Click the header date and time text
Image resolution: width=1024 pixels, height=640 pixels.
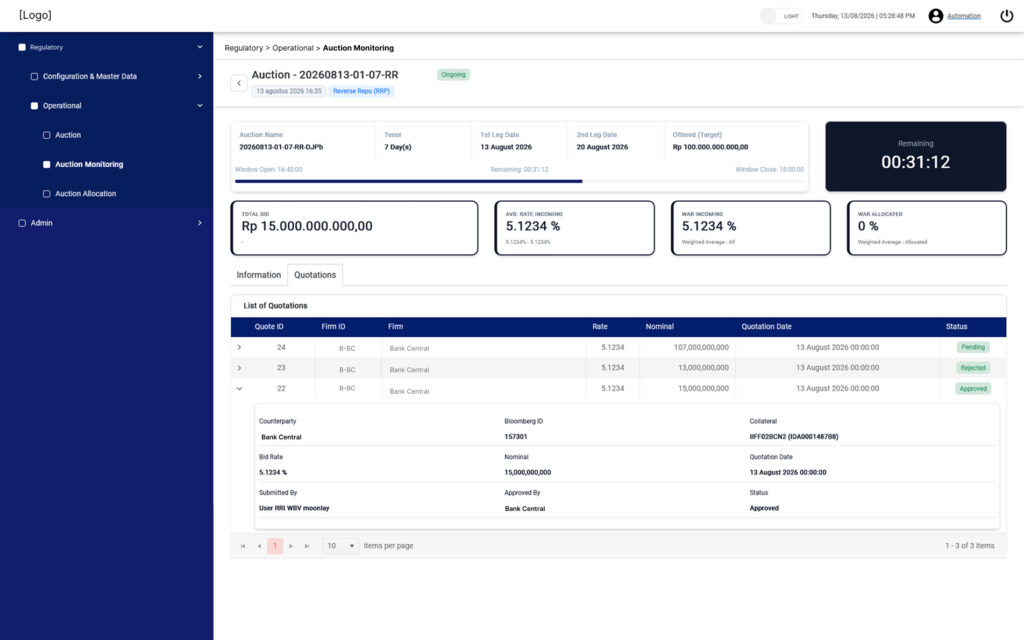(x=863, y=16)
